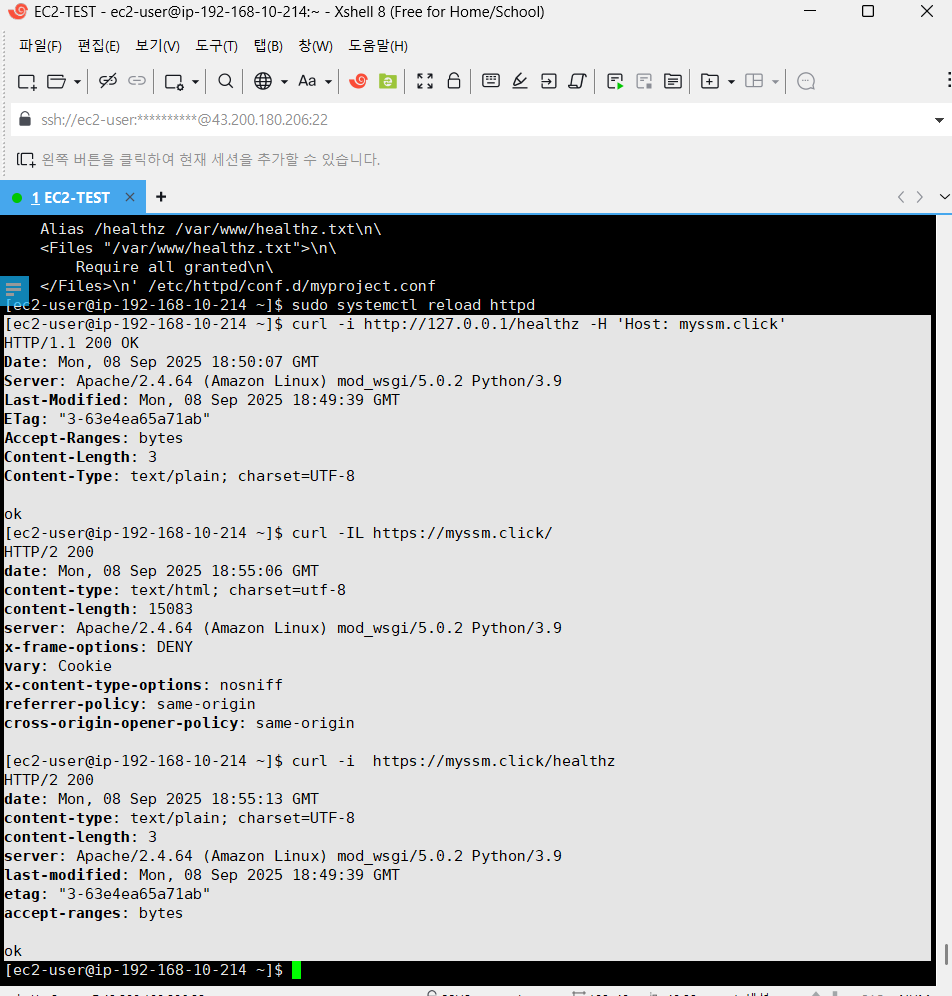Viewport: 952px width, 996px height.
Task: Click the 'x-content-type-options: nosniff' line
Action: 144,685
